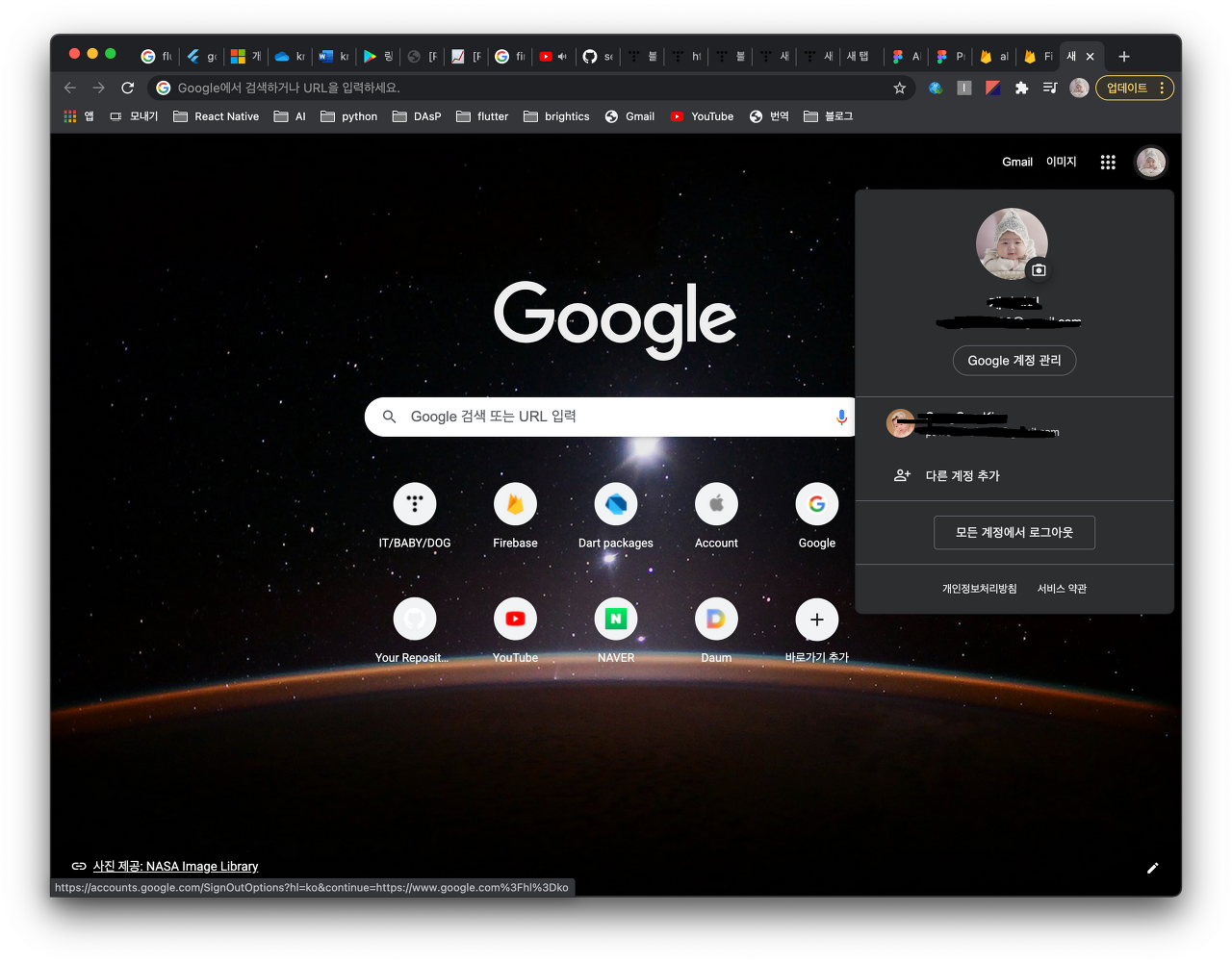Switch to the OneDrive cloud tab

coord(290,57)
